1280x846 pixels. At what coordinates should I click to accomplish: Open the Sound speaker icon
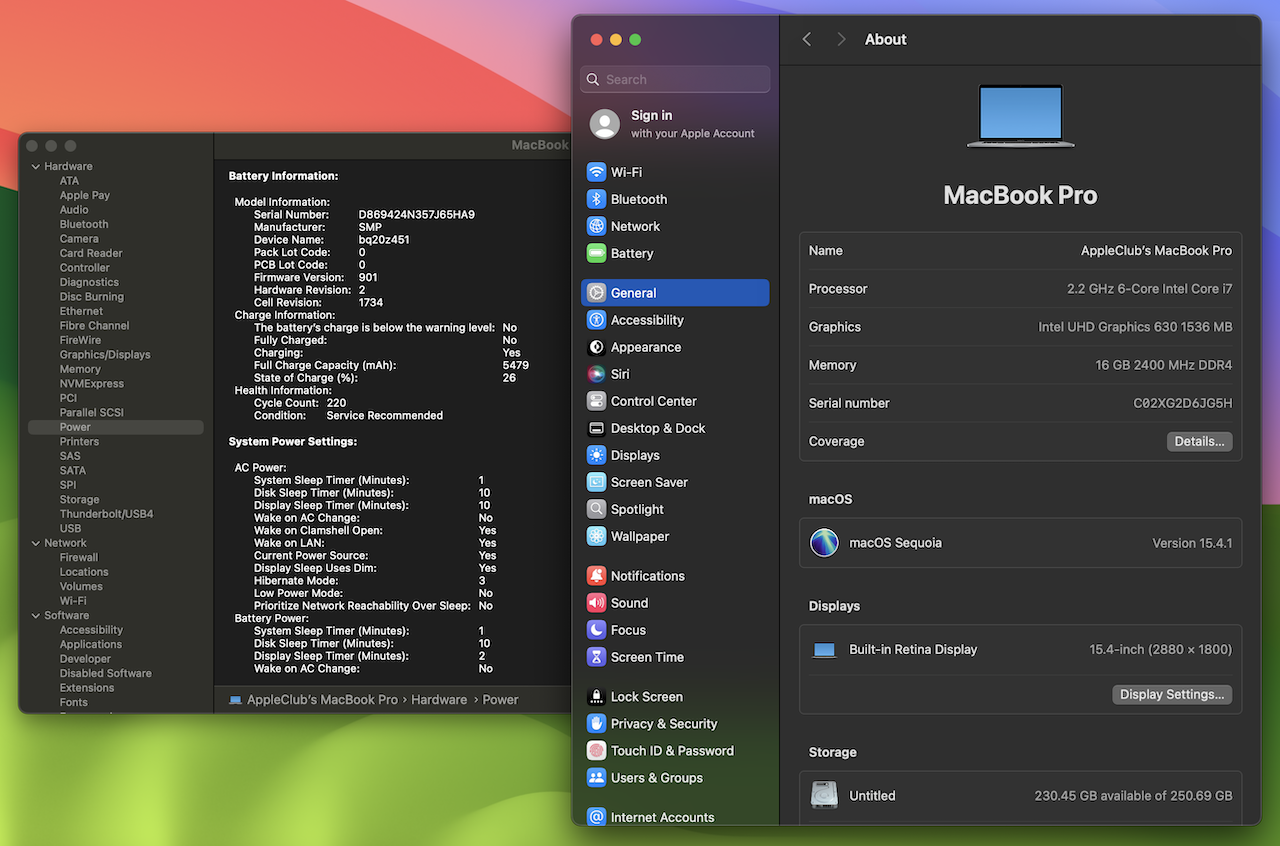pyautogui.click(x=596, y=603)
